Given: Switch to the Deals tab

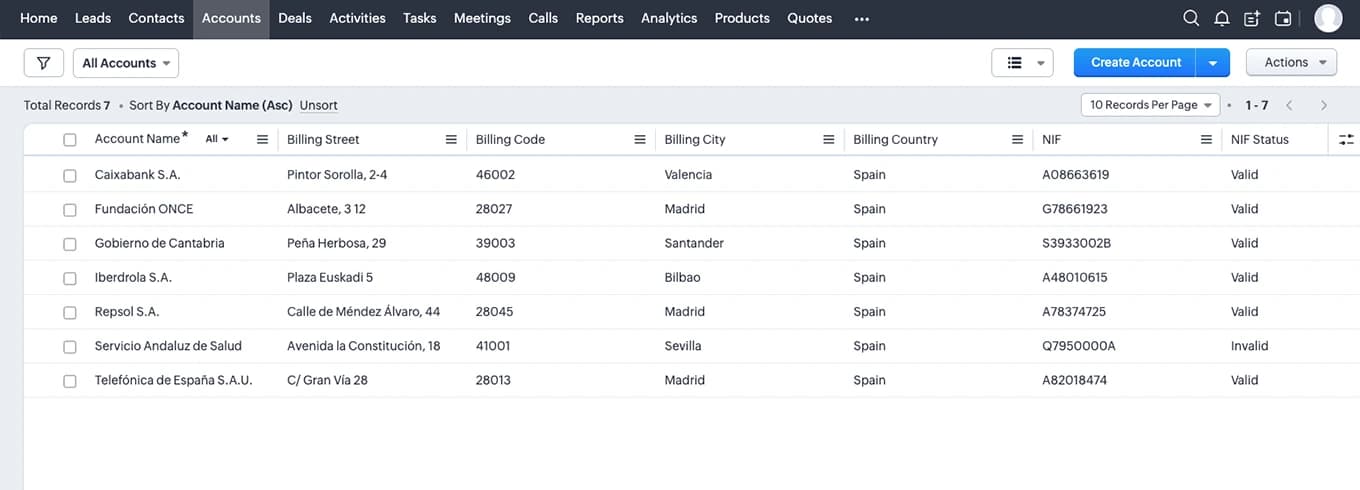Looking at the screenshot, I should pyautogui.click(x=295, y=18).
